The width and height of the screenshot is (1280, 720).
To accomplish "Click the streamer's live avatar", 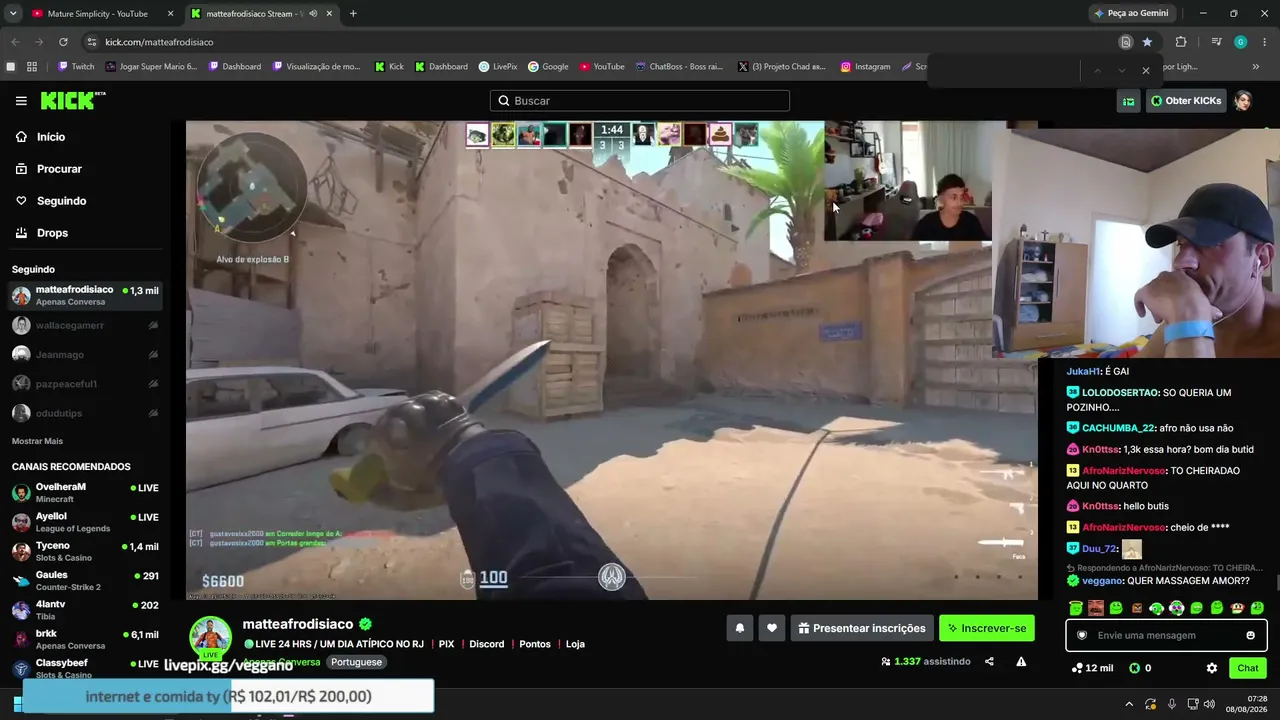I will pos(211,638).
